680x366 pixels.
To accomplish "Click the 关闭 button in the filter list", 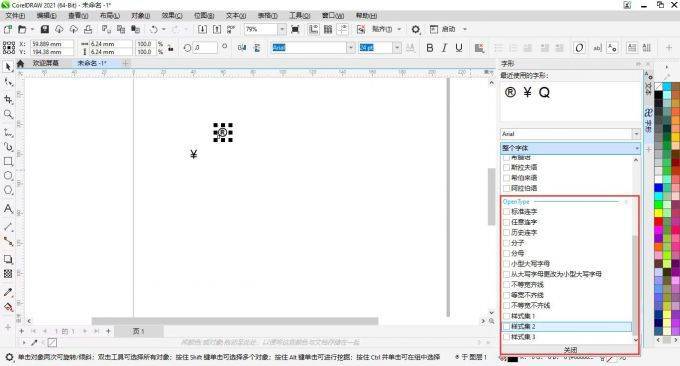I will (570, 350).
